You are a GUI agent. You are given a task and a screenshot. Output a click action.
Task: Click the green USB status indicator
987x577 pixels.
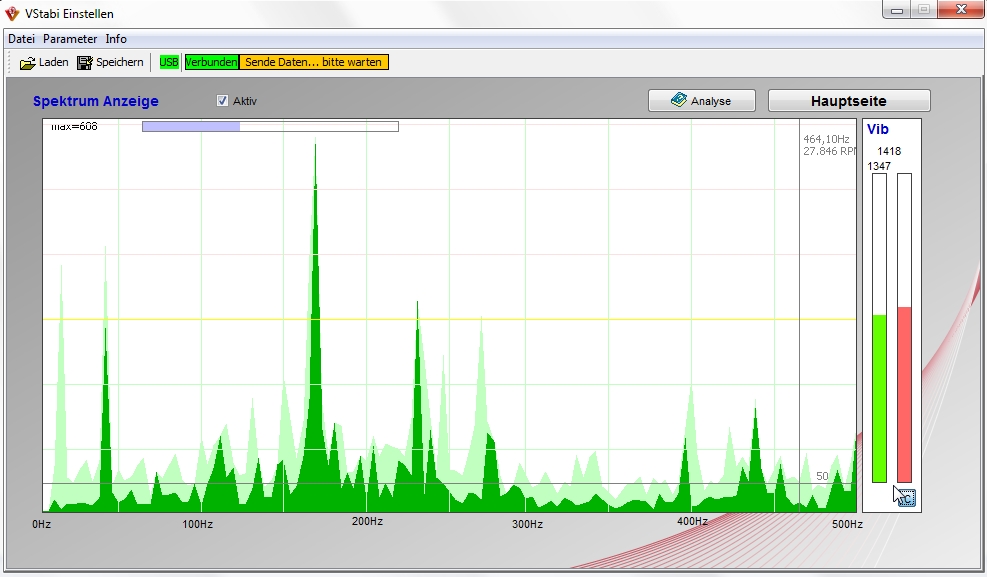(x=169, y=62)
